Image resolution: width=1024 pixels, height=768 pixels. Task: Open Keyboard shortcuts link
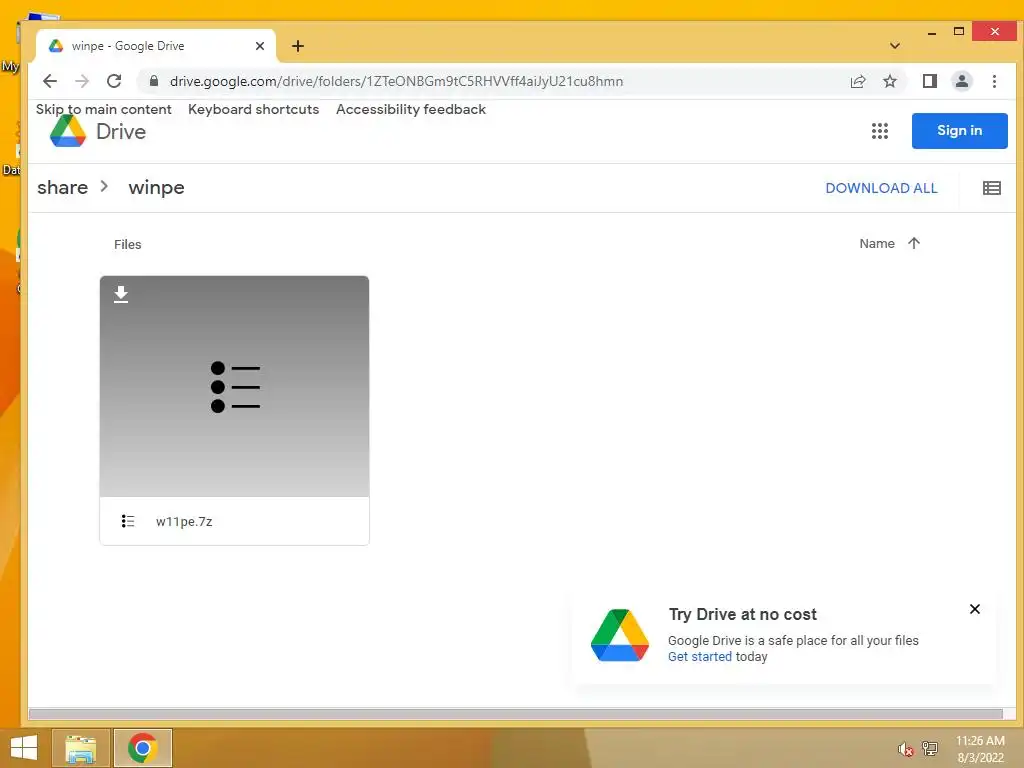(253, 109)
